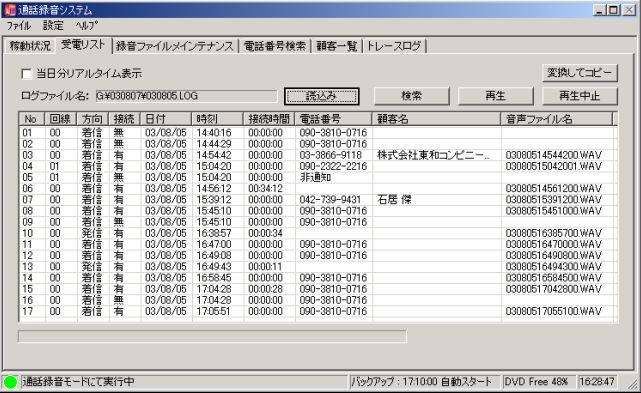Select file 03080515391200.WAV
This screenshot has width=641, height=393.
pos(554,200)
